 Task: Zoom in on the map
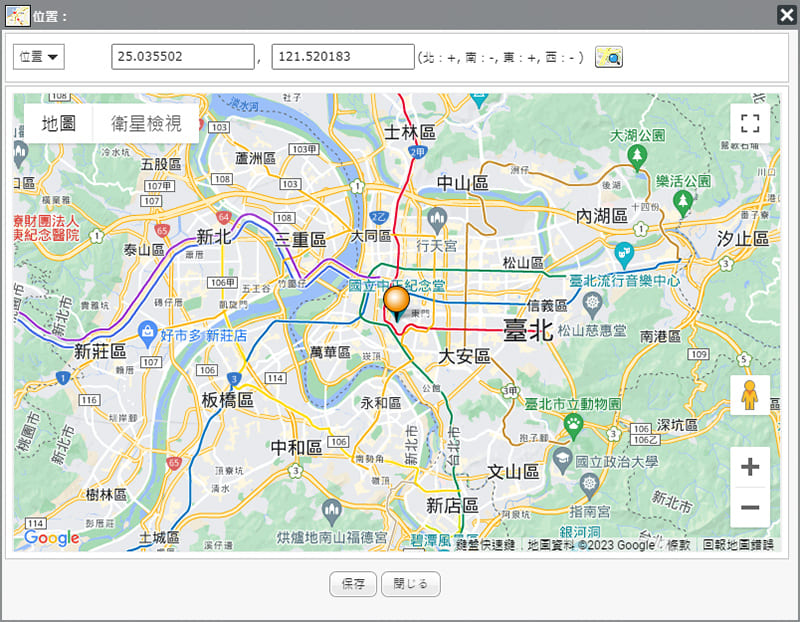click(750, 467)
